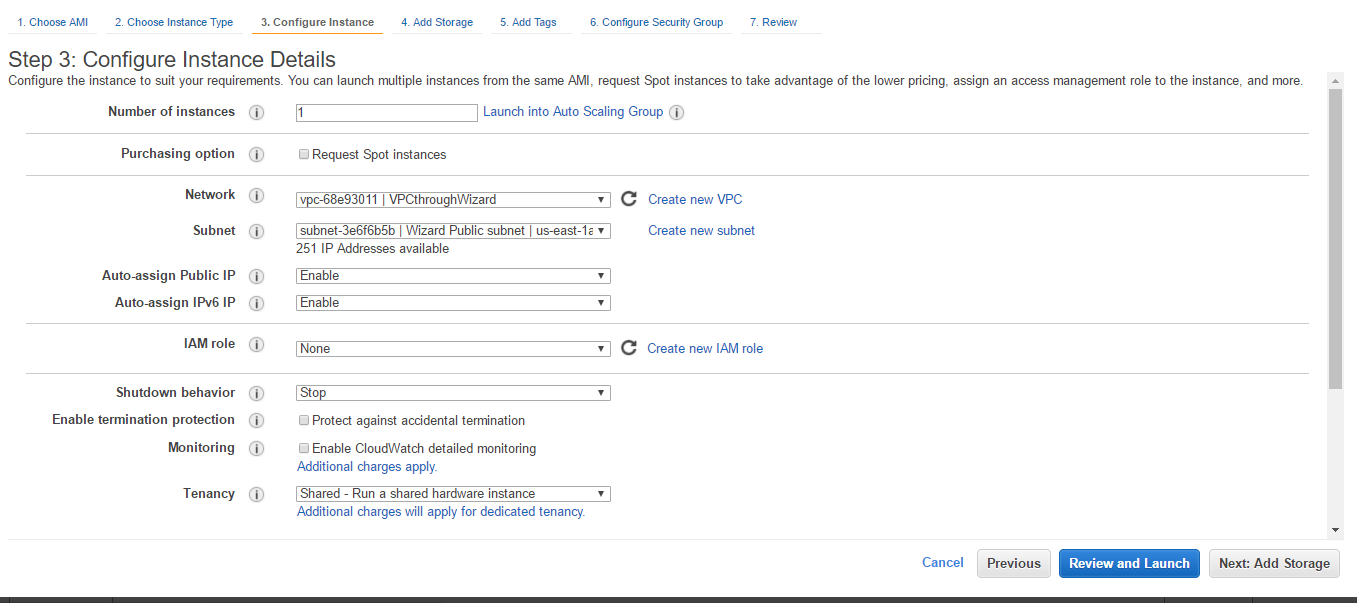
Task: Go to 5. Add Tags tab
Action: [528, 22]
